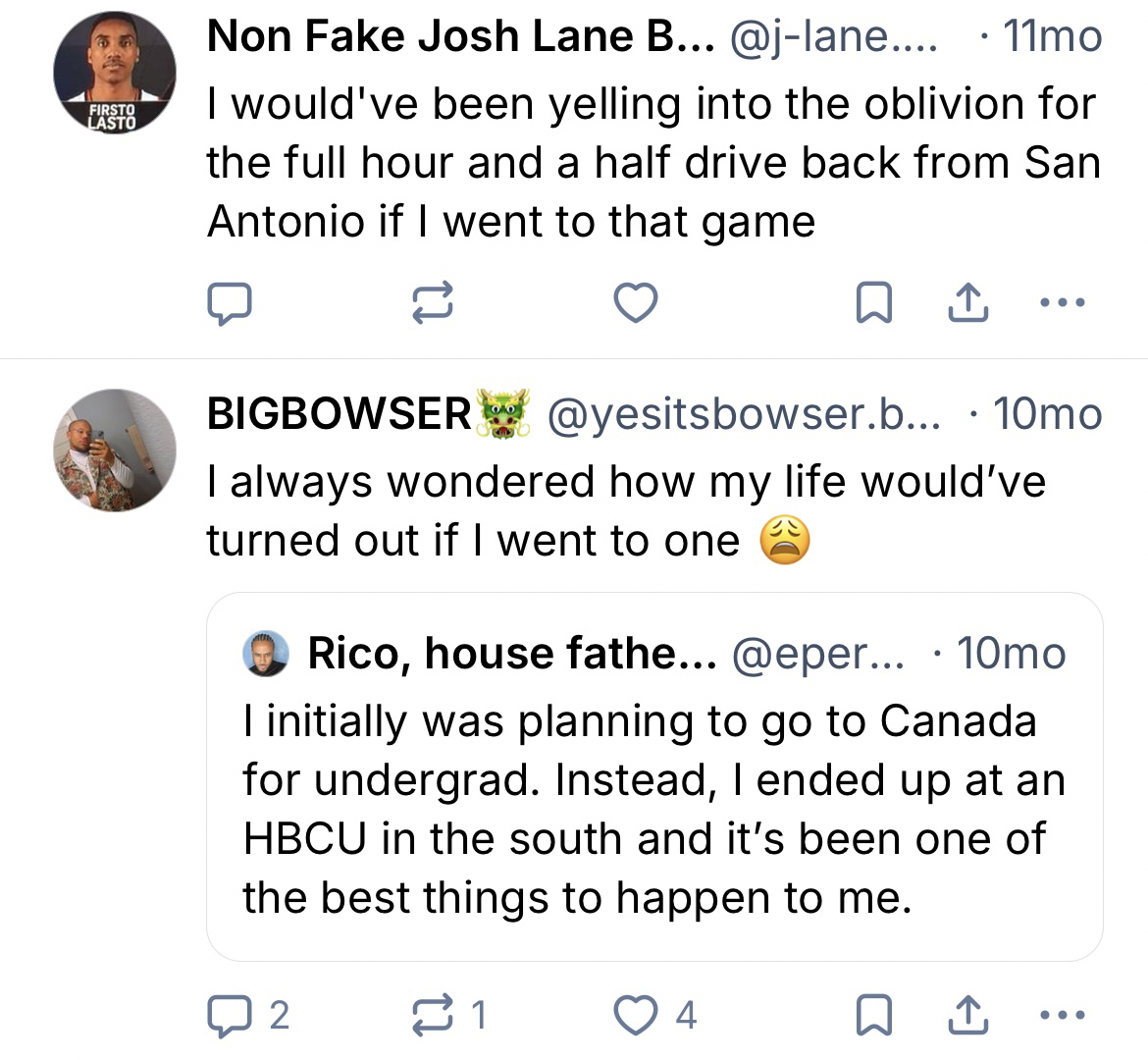Bookmark Josh Lane's San Antonio post
1148x1060 pixels.
pos(870,302)
